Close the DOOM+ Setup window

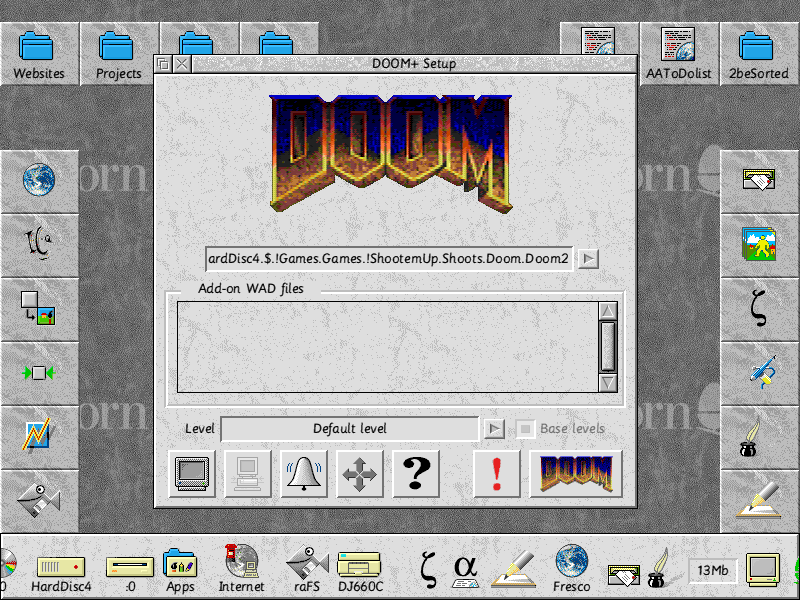point(182,64)
